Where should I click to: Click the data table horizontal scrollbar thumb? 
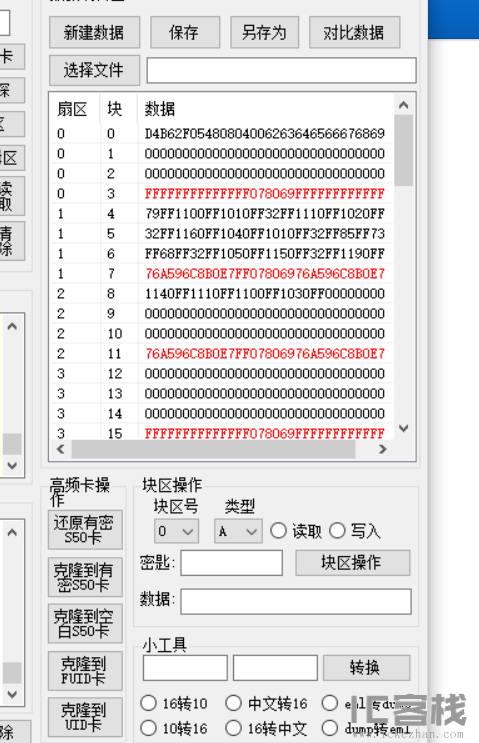(x=213, y=449)
